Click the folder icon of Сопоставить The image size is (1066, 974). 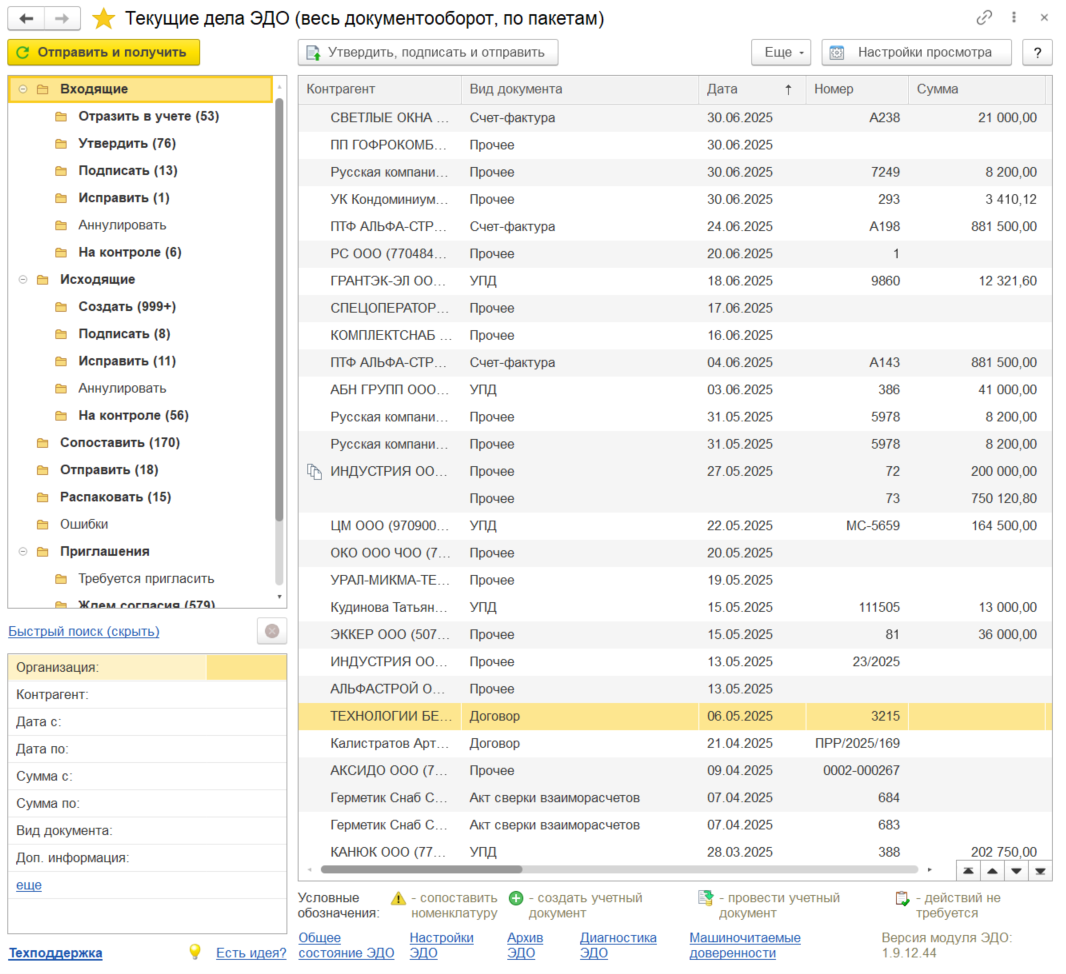[43, 442]
